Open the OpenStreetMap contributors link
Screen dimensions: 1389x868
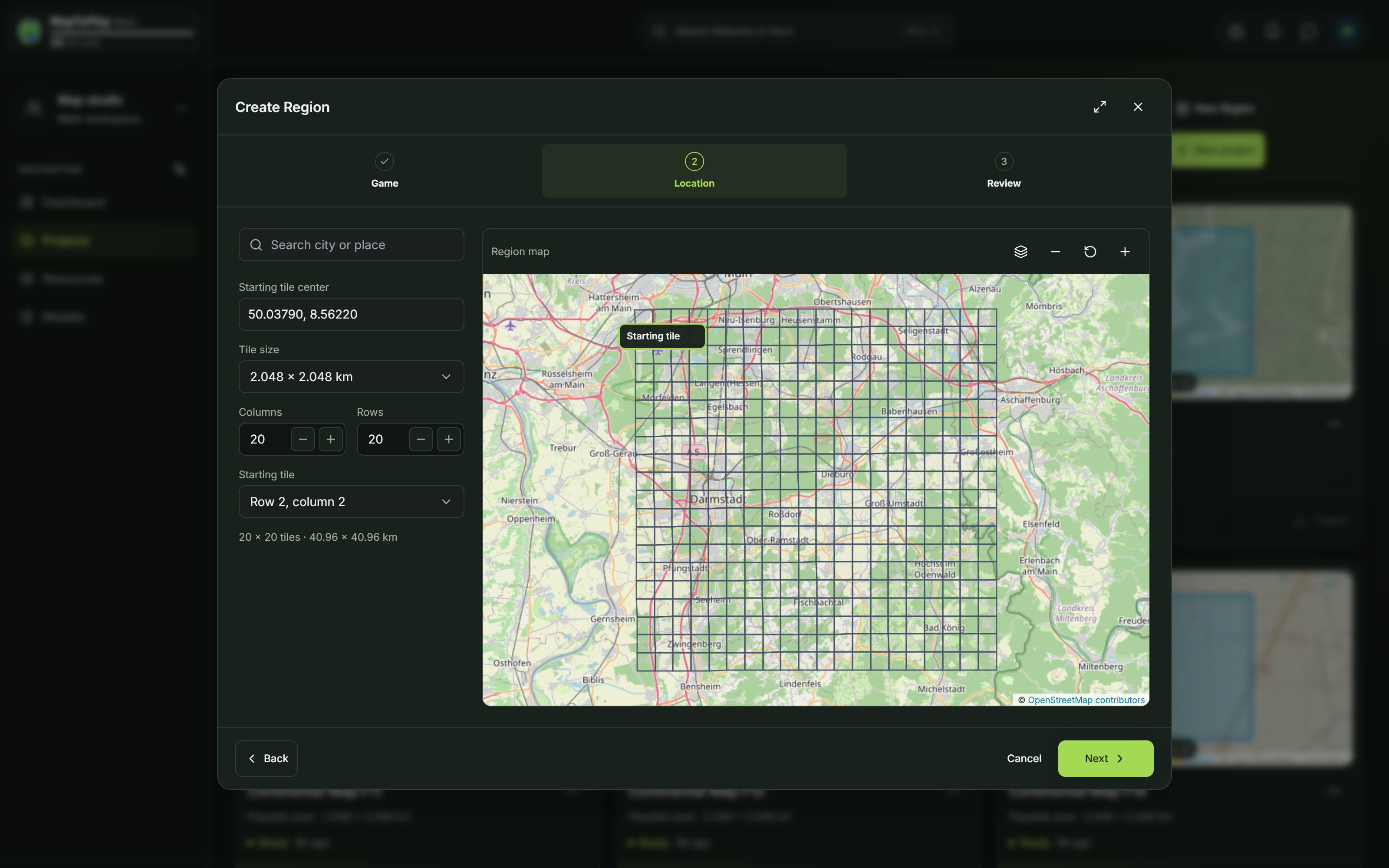1086,700
